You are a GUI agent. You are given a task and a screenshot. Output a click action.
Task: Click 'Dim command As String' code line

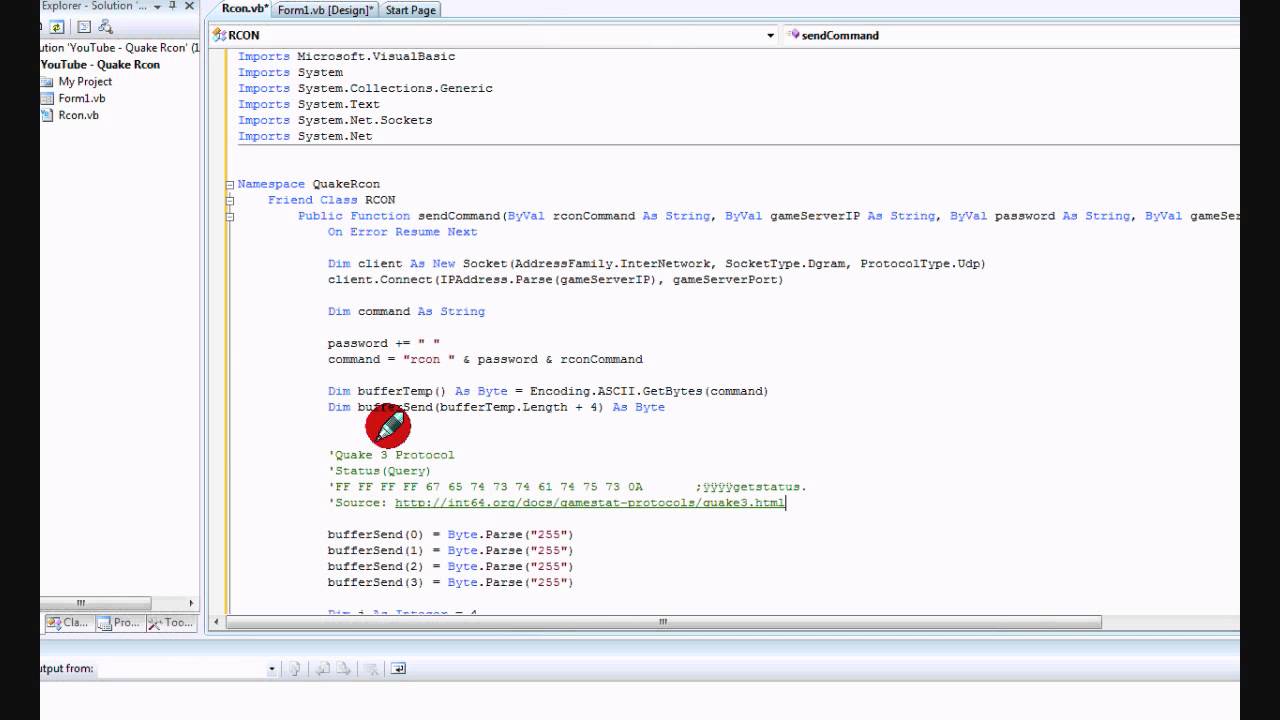(406, 311)
